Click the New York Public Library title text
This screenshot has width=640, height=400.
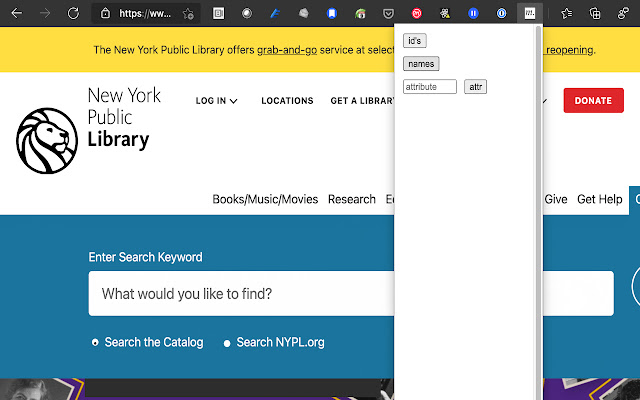pos(124,118)
